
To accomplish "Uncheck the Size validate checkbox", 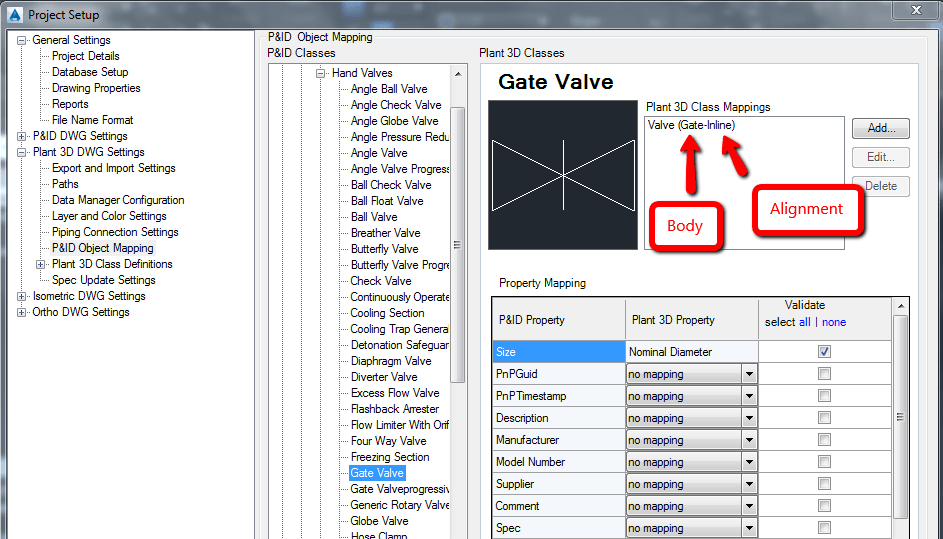I will click(x=824, y=352).
